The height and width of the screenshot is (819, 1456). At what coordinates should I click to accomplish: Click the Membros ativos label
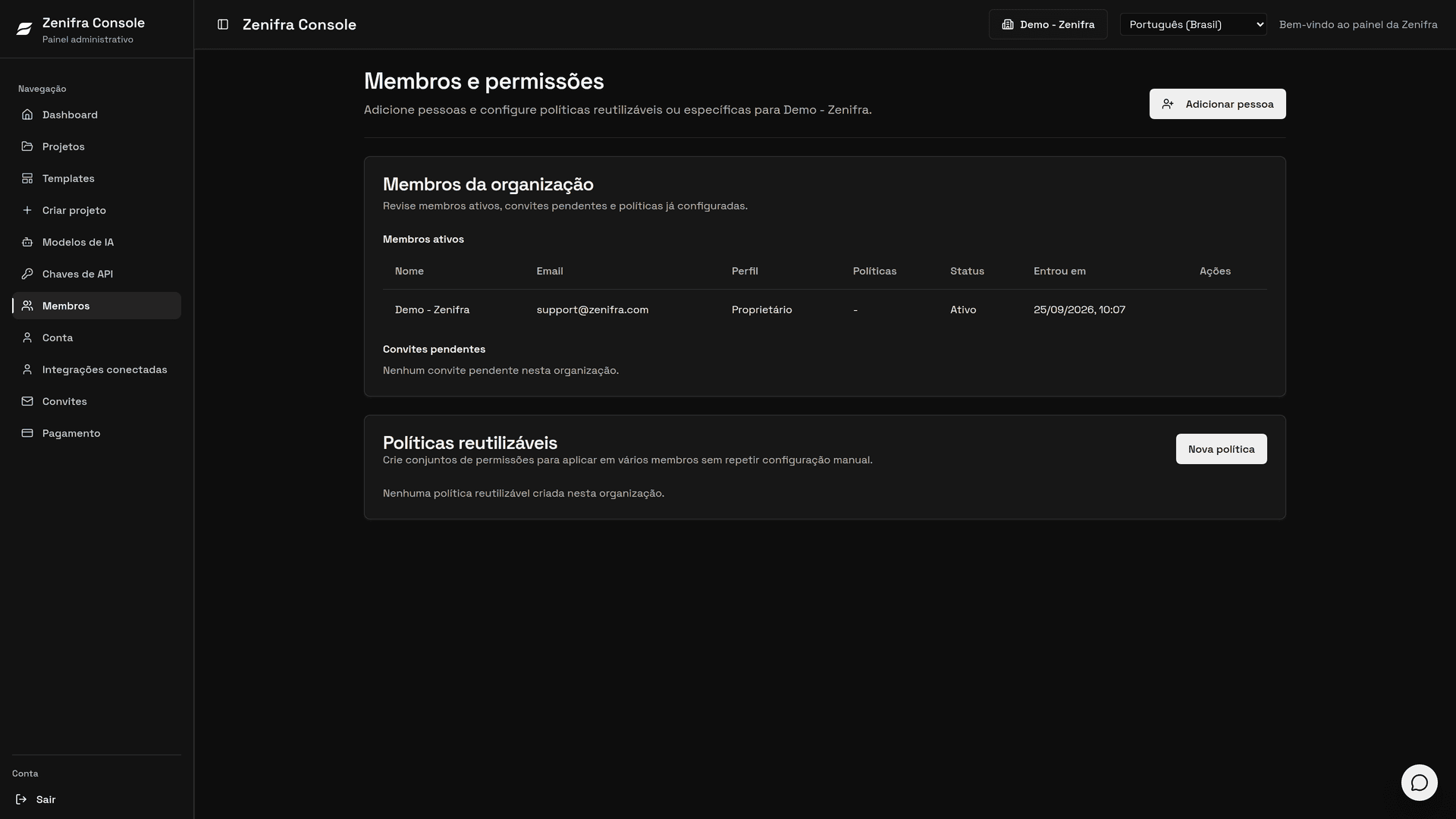423,239
